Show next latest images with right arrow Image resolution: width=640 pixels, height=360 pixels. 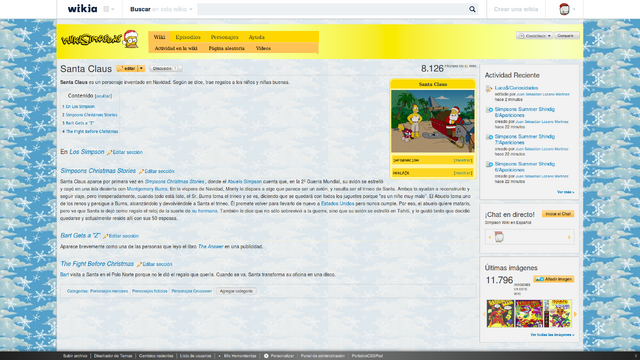tap(576, 314)
